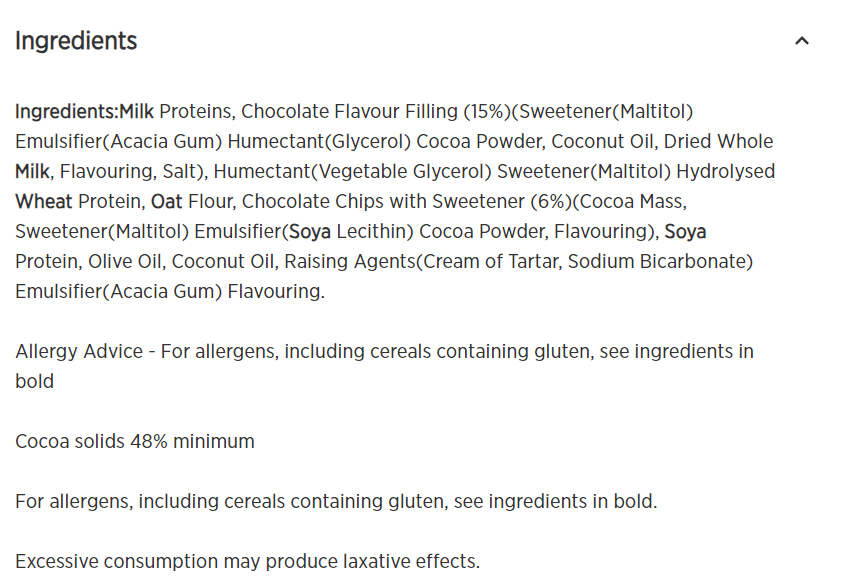This screenshot has width=841, height=585.
Task: Click the 'Humectant(Vegetable Glycerol)' text
Action: [x=352, y=172]
